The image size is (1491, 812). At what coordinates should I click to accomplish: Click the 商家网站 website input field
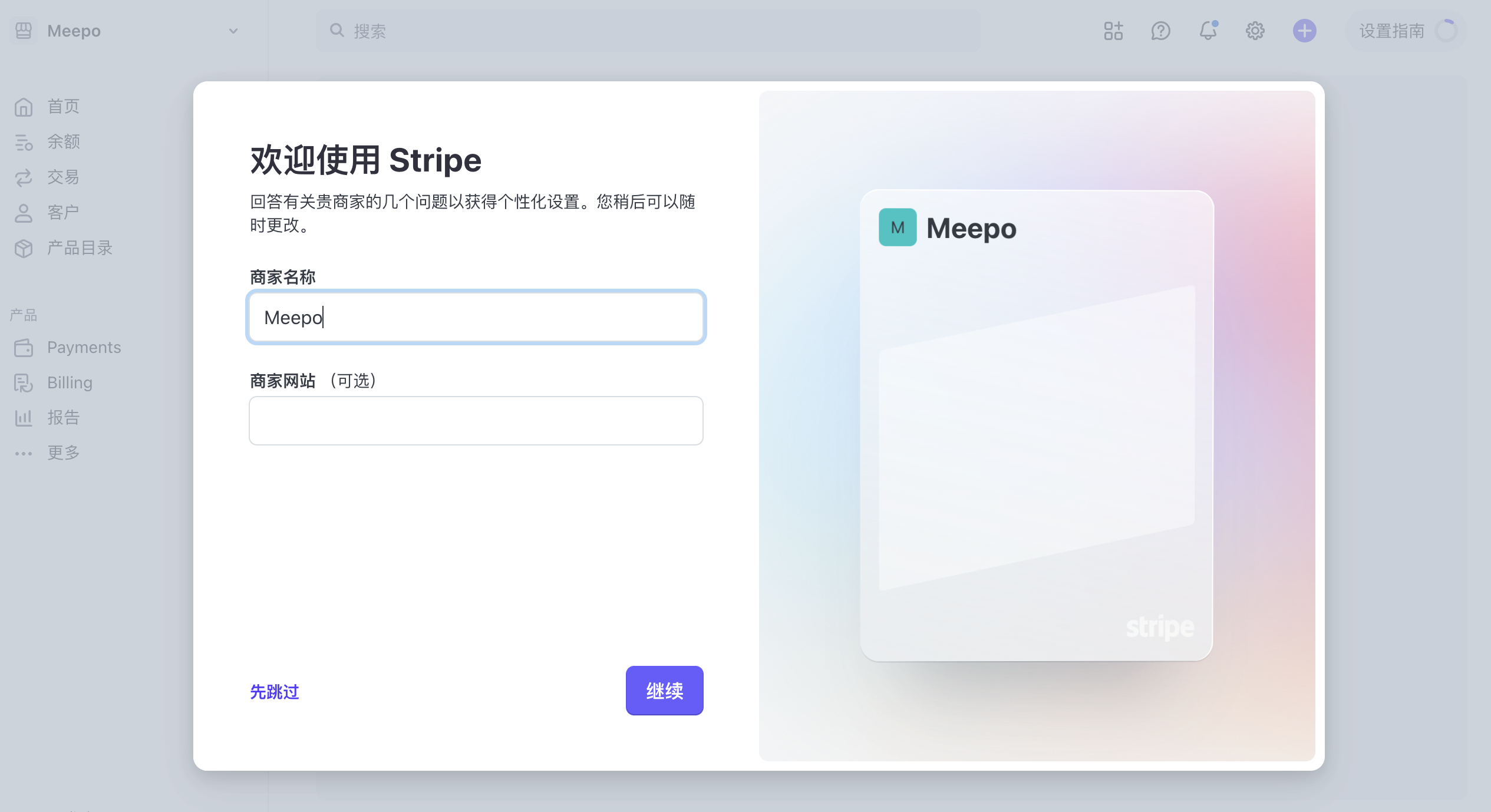(476, 421)
